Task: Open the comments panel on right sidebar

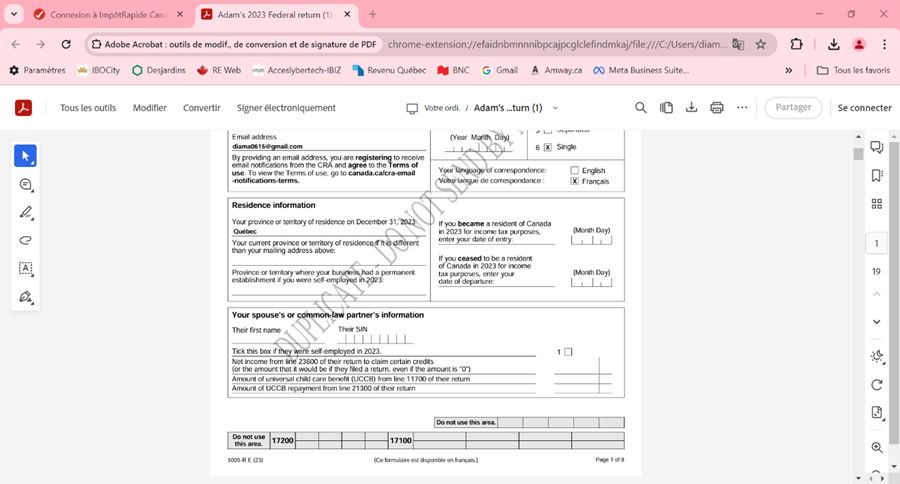Action: coord(876,147)
